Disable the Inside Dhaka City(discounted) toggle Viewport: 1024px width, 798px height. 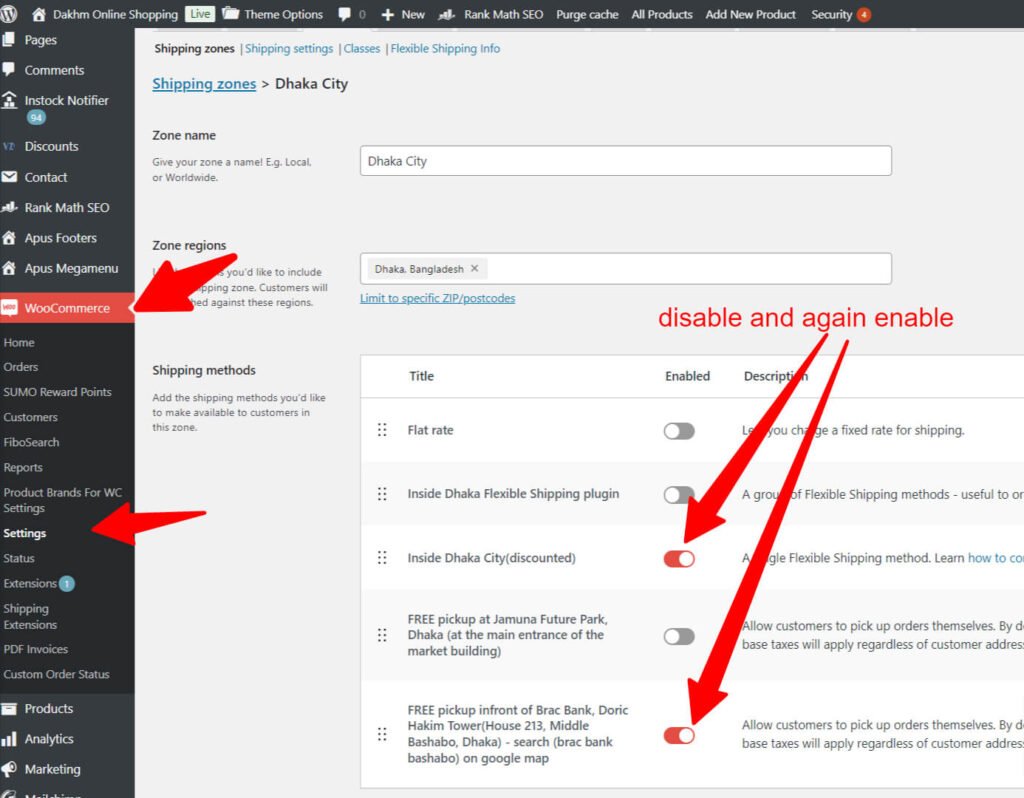[678, 559]
